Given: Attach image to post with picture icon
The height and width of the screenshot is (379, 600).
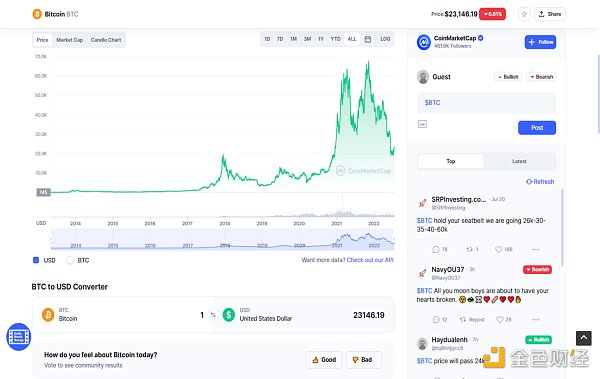Looking at the screenshot, I should pos(422,124).
